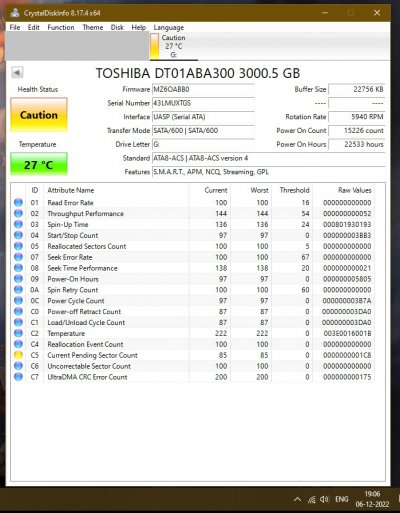The height and width of the screenshot is (513, 400).
Task: Click the Firmware field MZ6OABB0
Action: click(x=203, y=89)
